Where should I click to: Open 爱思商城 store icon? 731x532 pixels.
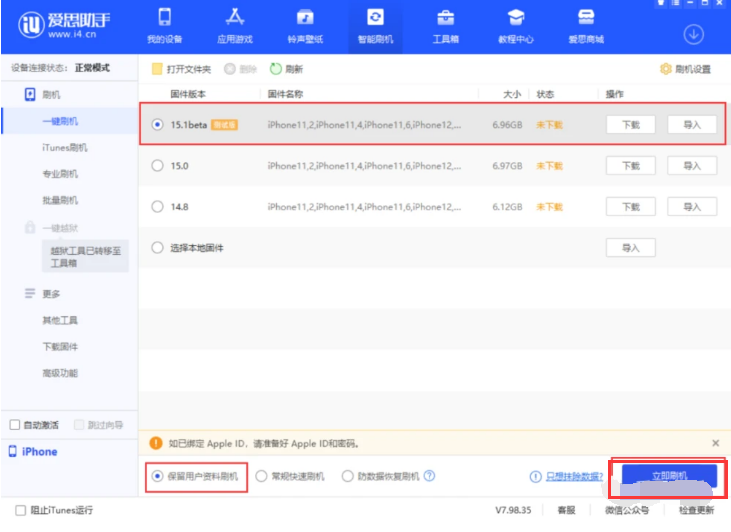586,18
